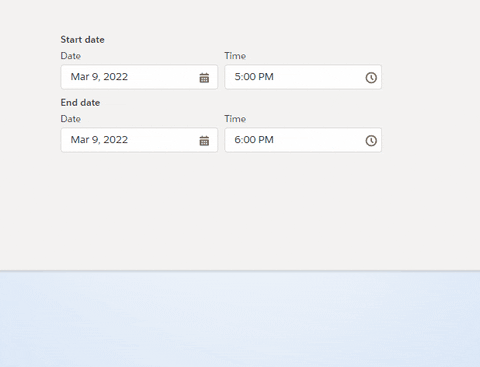
Task: Click the 5:00 PM time value
Action: (254, 77)
